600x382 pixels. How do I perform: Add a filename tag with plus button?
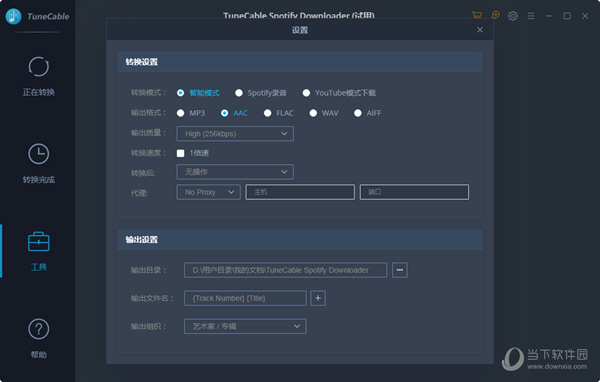[318, 298]
